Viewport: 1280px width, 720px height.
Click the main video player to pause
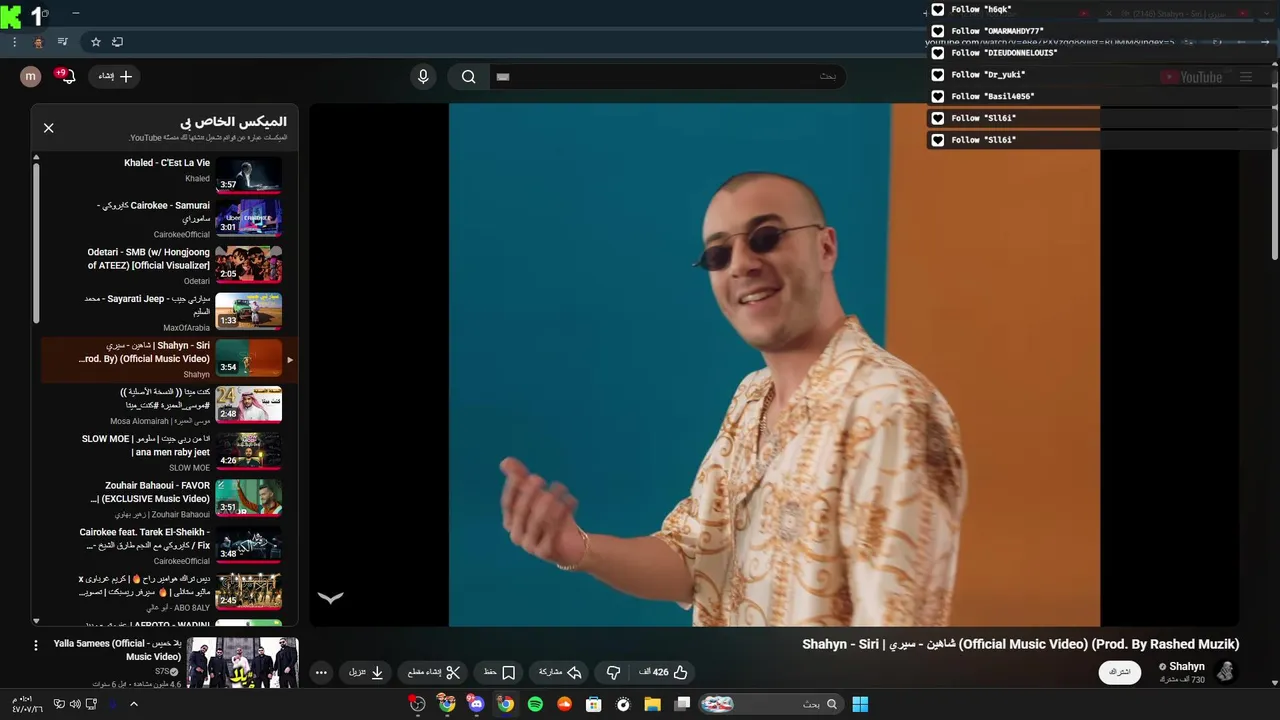click(x=774, y=365)
